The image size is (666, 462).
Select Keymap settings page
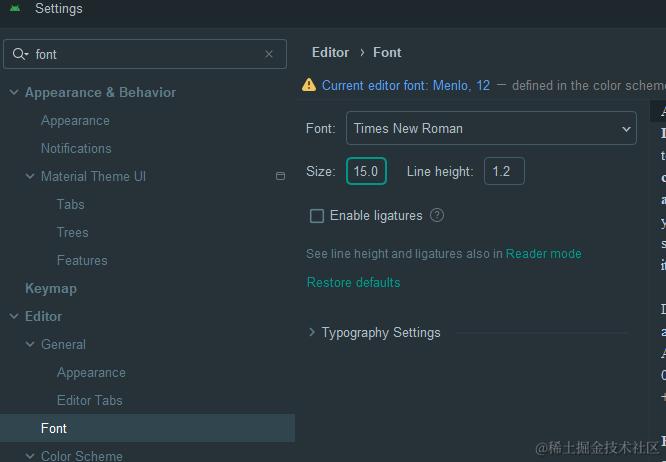click(51, 288)
